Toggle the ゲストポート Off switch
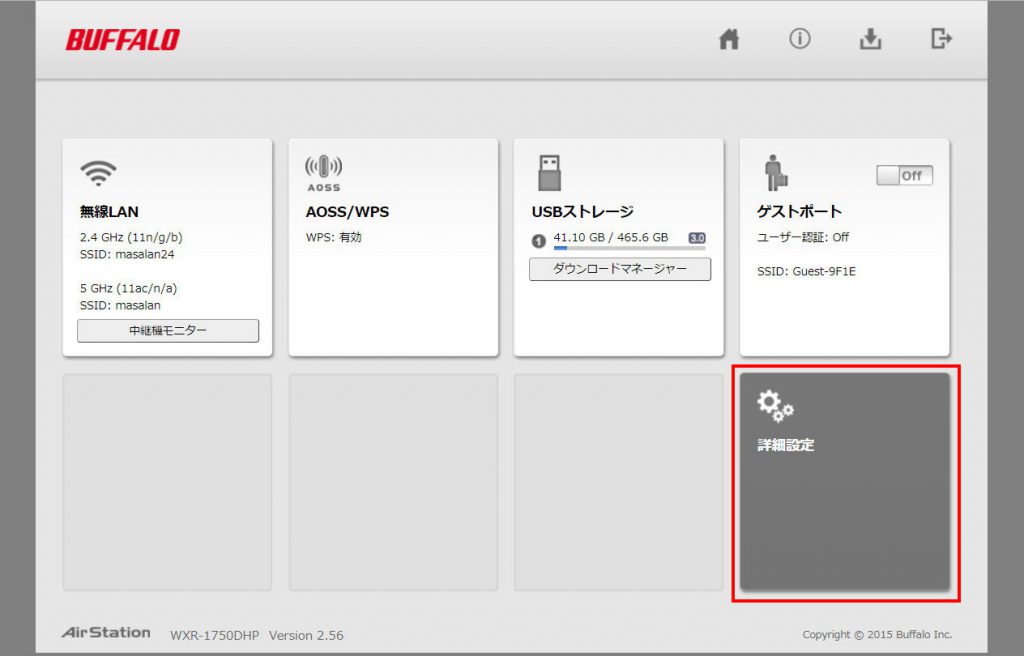Viewport: 1024px width, 656px height. [904, 176]
